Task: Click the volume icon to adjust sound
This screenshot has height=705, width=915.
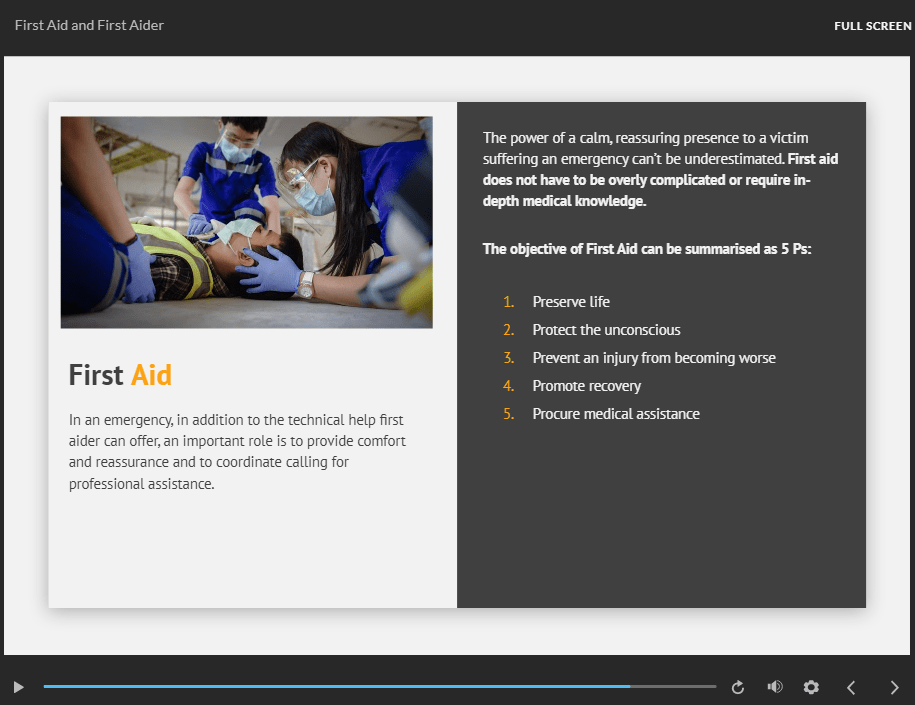Action: click(774, 687)
